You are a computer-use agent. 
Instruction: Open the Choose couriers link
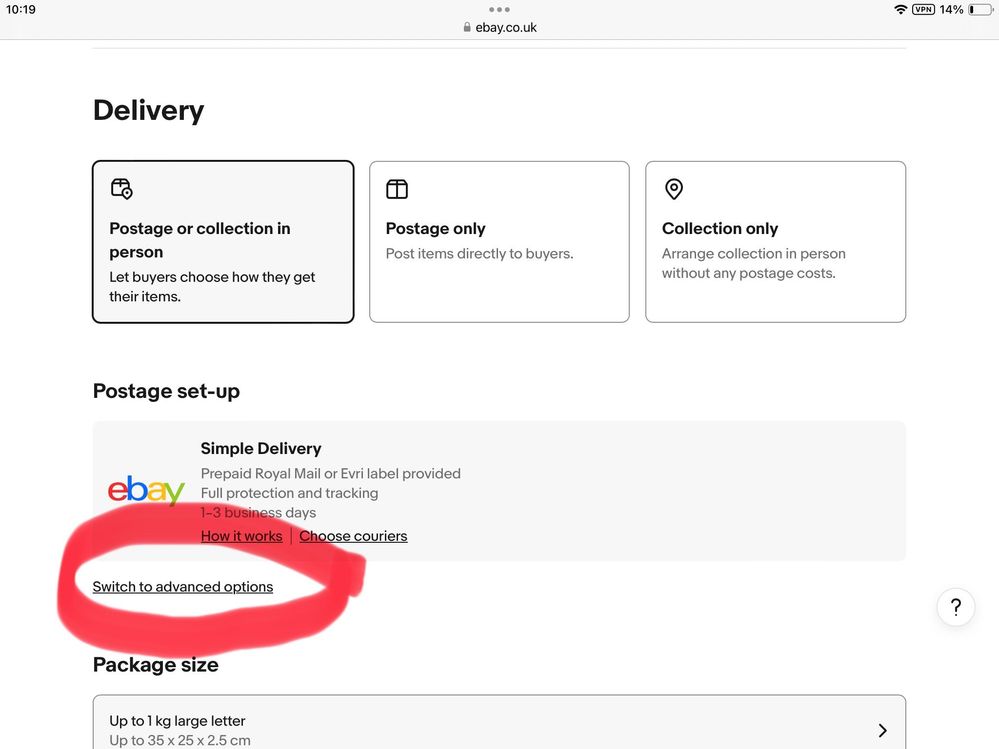353,536
